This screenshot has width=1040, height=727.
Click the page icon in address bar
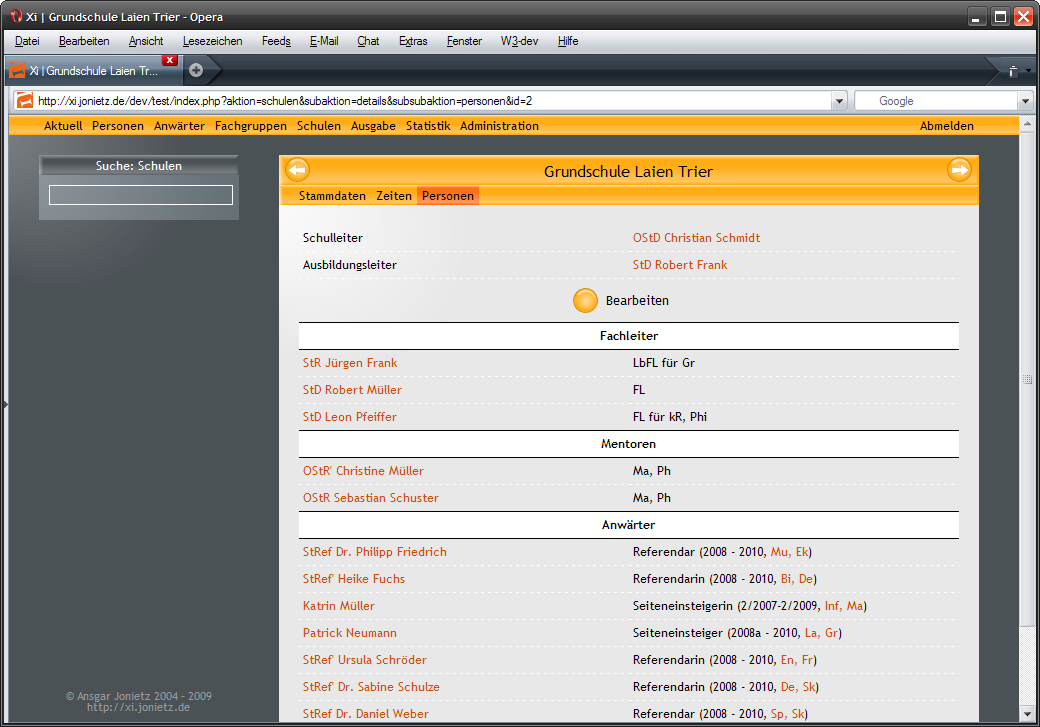25,101
